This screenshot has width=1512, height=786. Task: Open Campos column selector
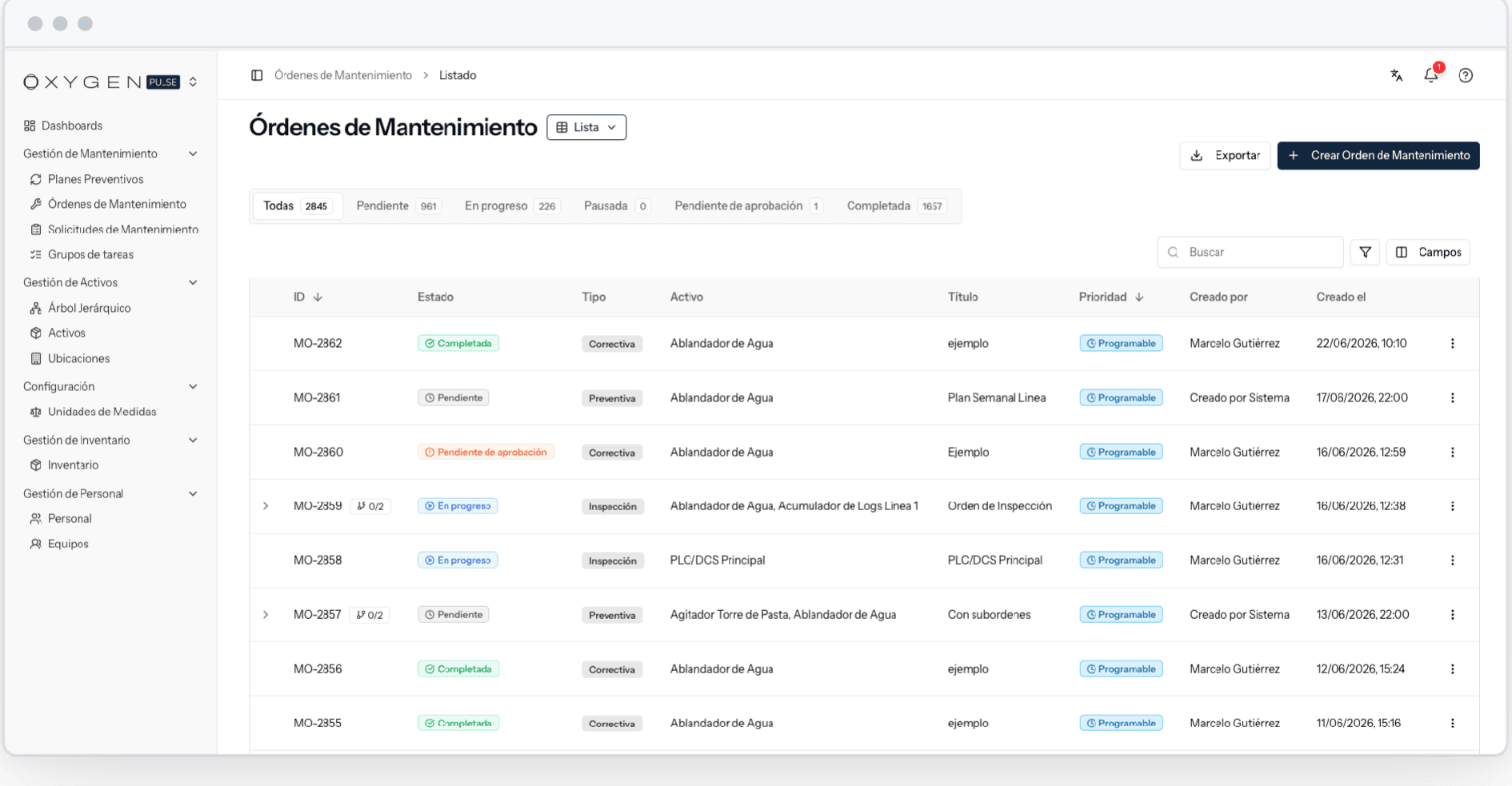tap(1428, 252)
